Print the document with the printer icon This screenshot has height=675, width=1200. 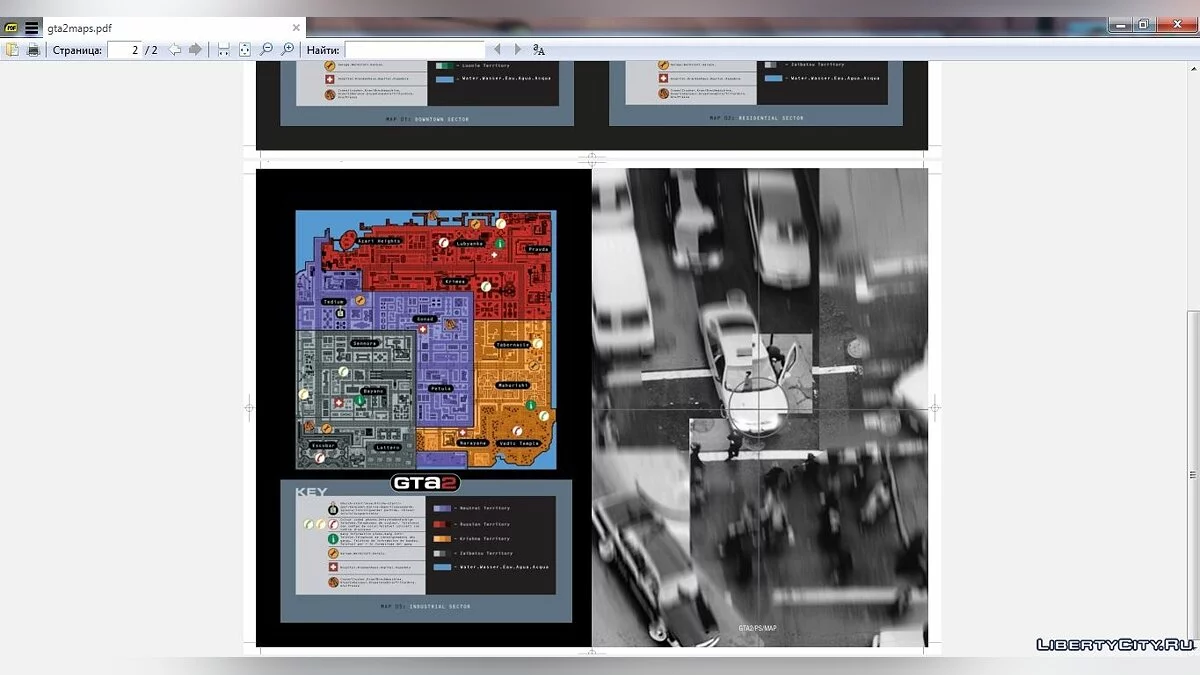33,49
